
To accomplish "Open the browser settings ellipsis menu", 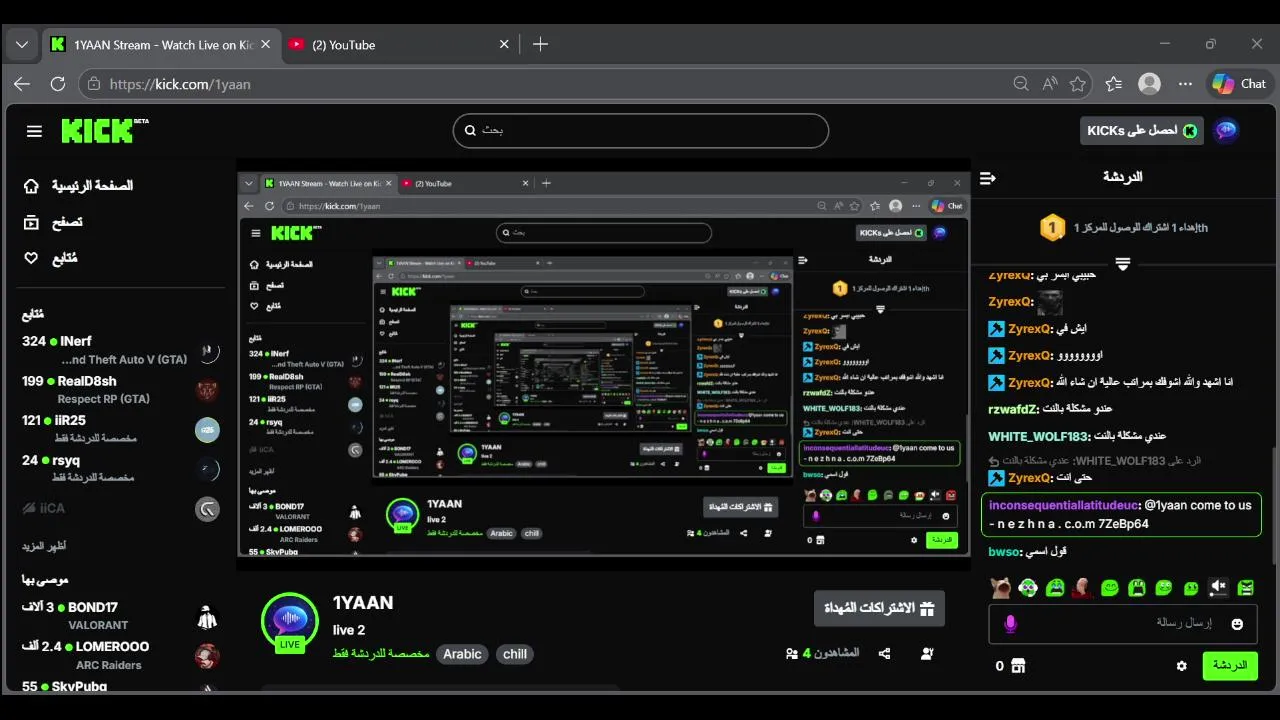I will tap(1185, 84).
